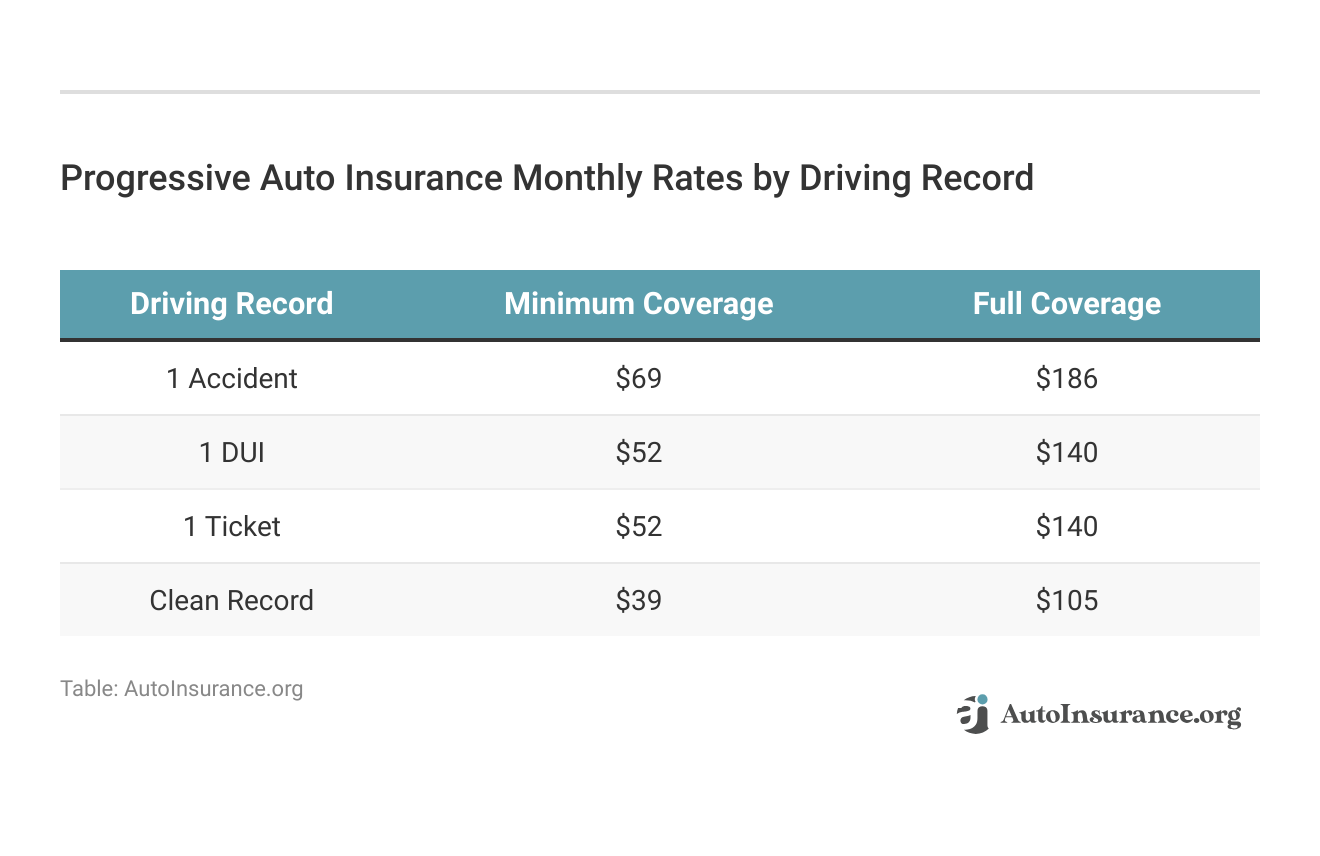Click the gray divider line above the title

[x=660, y=92]
